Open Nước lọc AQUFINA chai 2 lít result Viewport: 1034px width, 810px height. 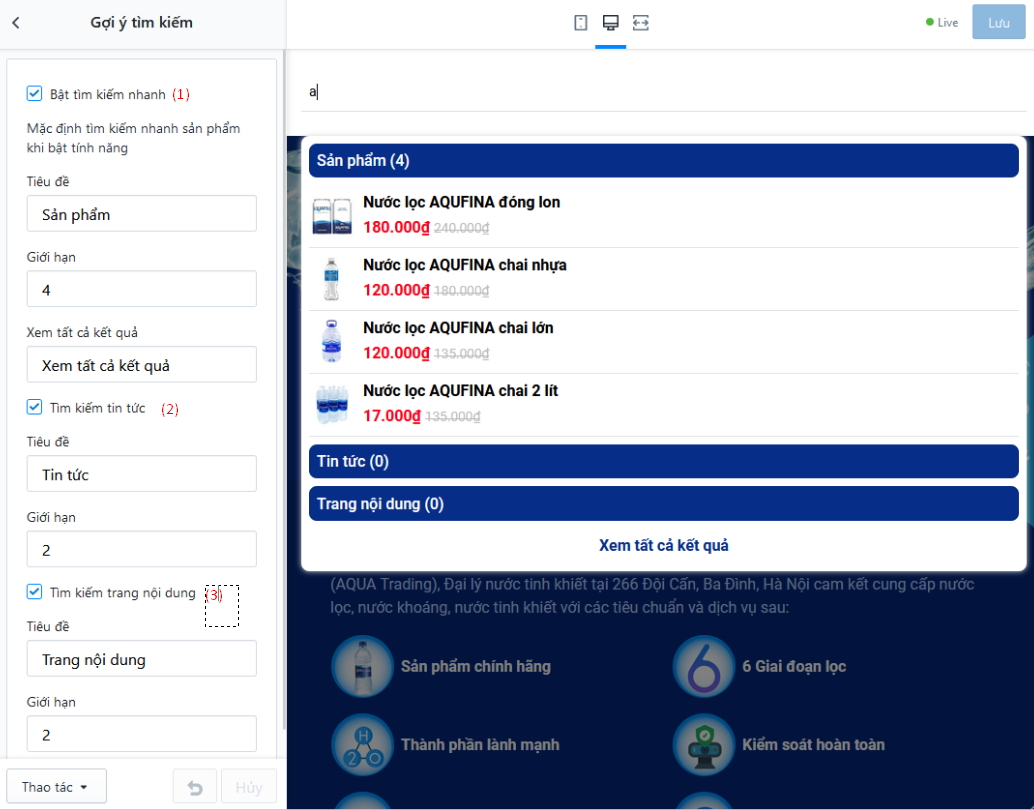[x=663, y=404]
